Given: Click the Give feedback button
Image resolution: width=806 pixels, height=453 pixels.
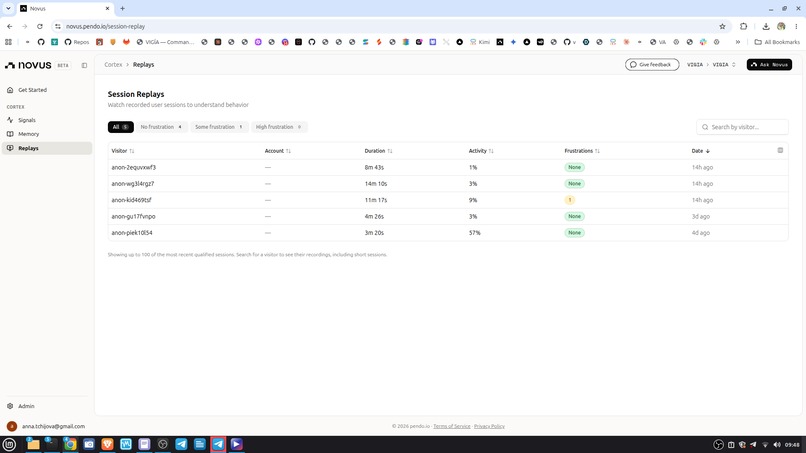Looking at the screenshot, I should pyautogui.click(x=652, y=65).
